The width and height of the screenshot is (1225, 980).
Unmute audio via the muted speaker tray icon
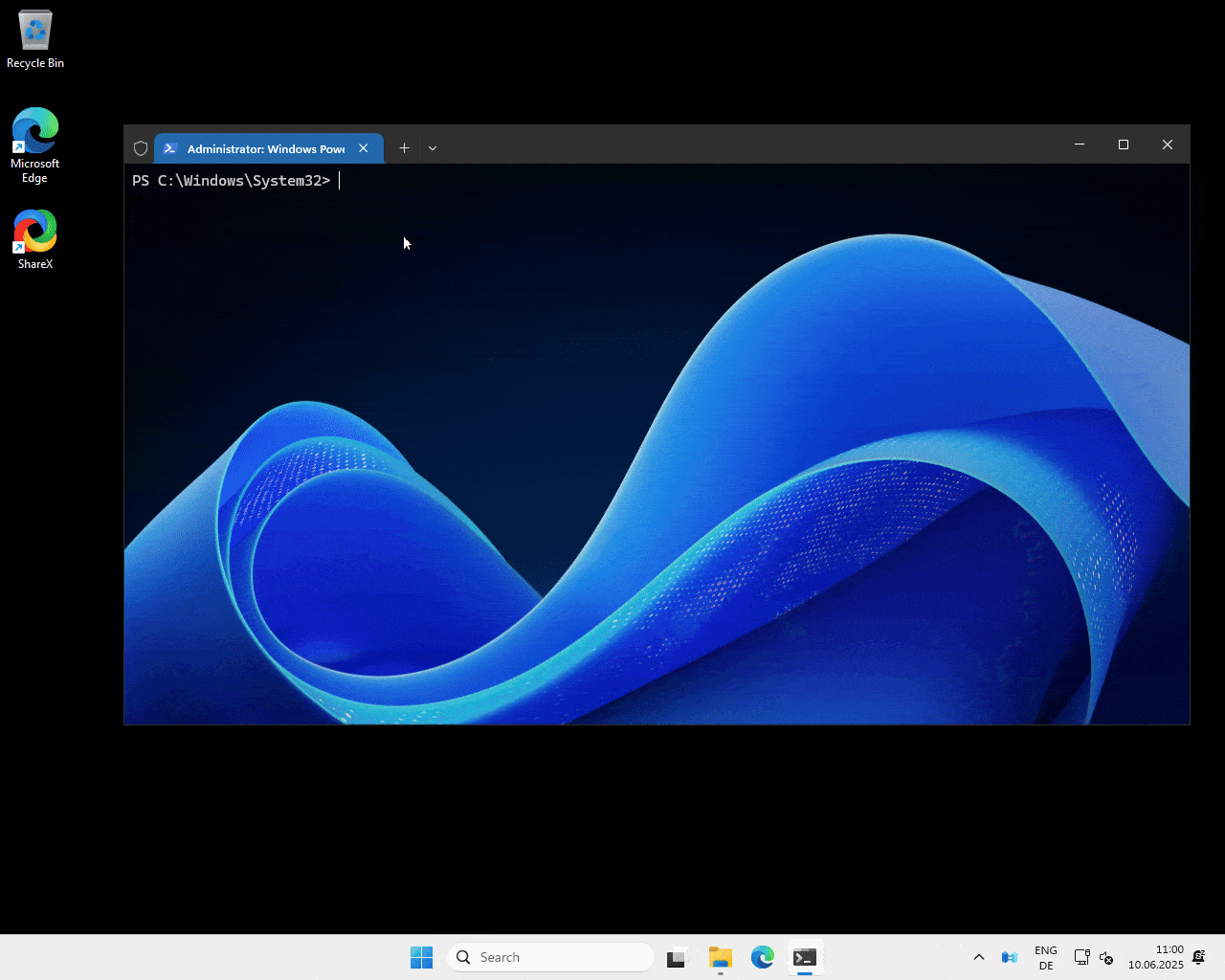click(1106, 956)
